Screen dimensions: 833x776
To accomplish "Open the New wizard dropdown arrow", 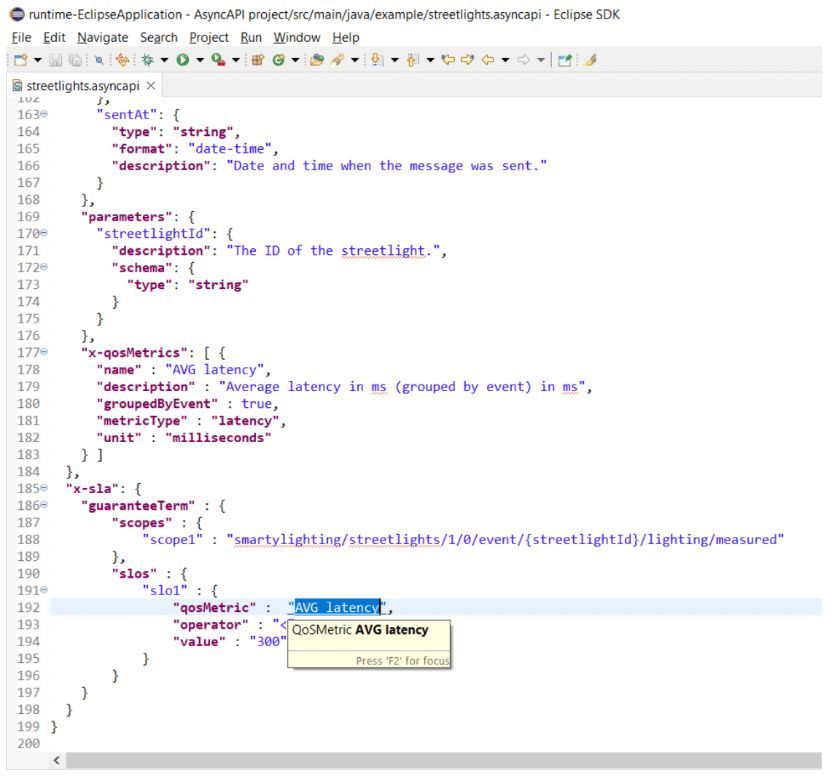I will (x=38, y=60).
